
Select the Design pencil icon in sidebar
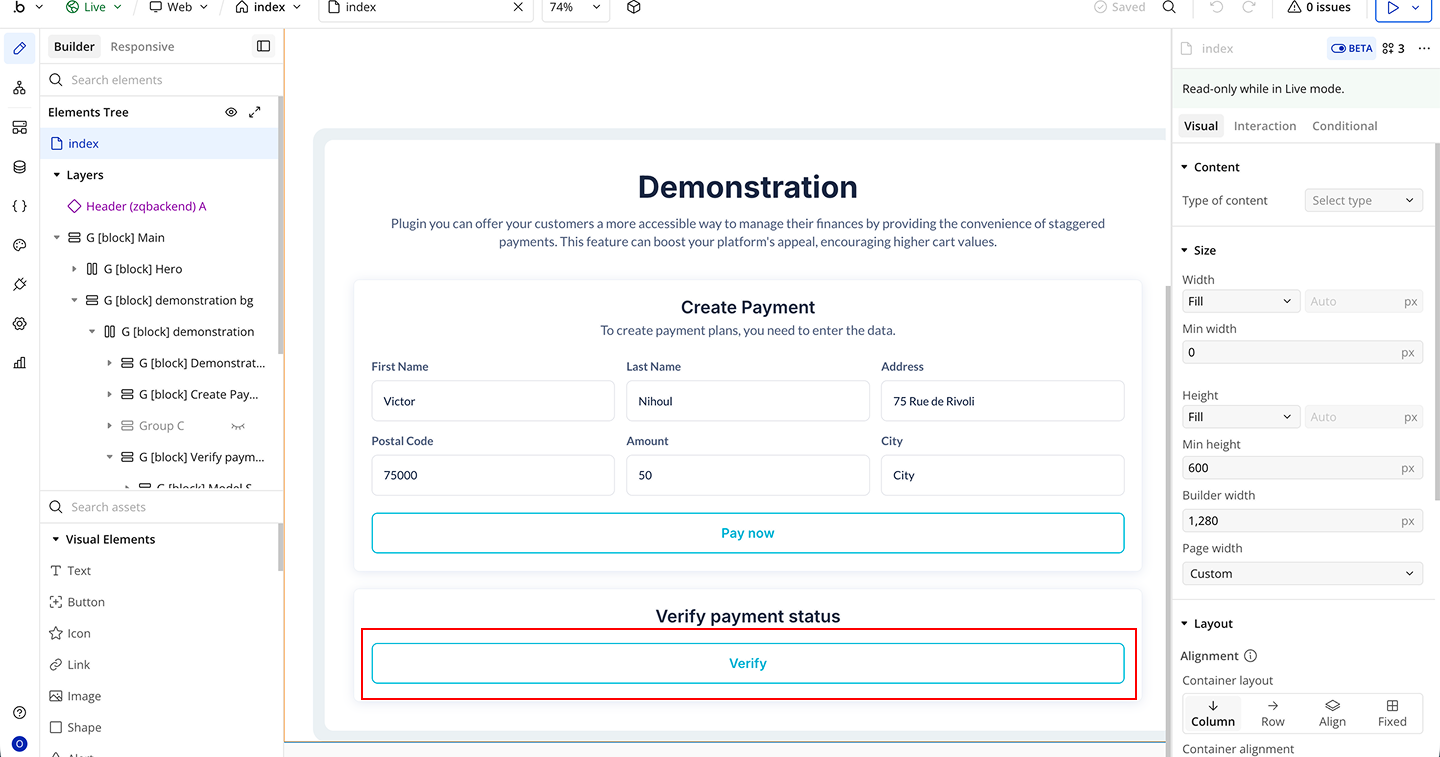pos(19,48)
